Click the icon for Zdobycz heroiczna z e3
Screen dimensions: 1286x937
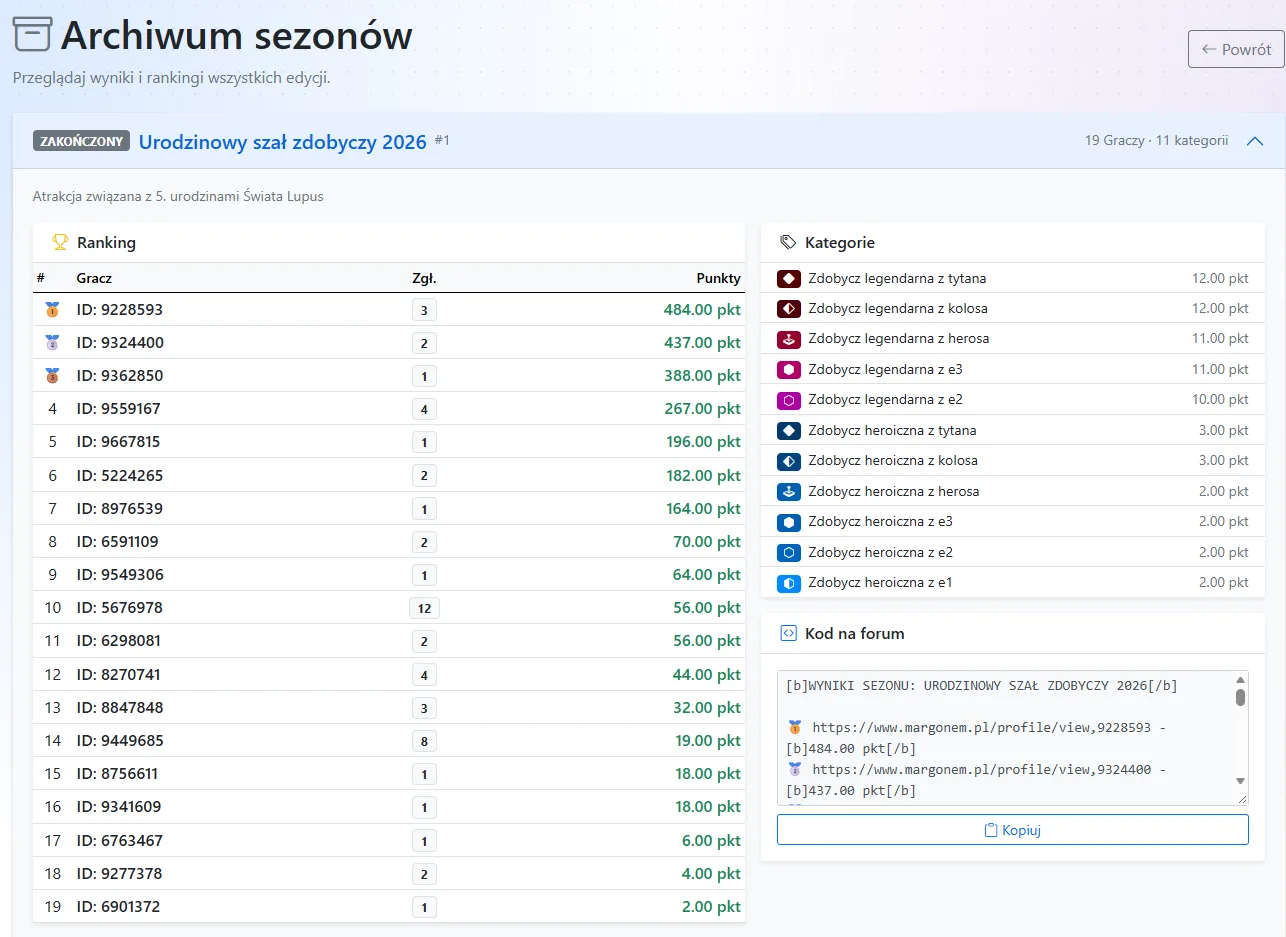tap(789, 522)
